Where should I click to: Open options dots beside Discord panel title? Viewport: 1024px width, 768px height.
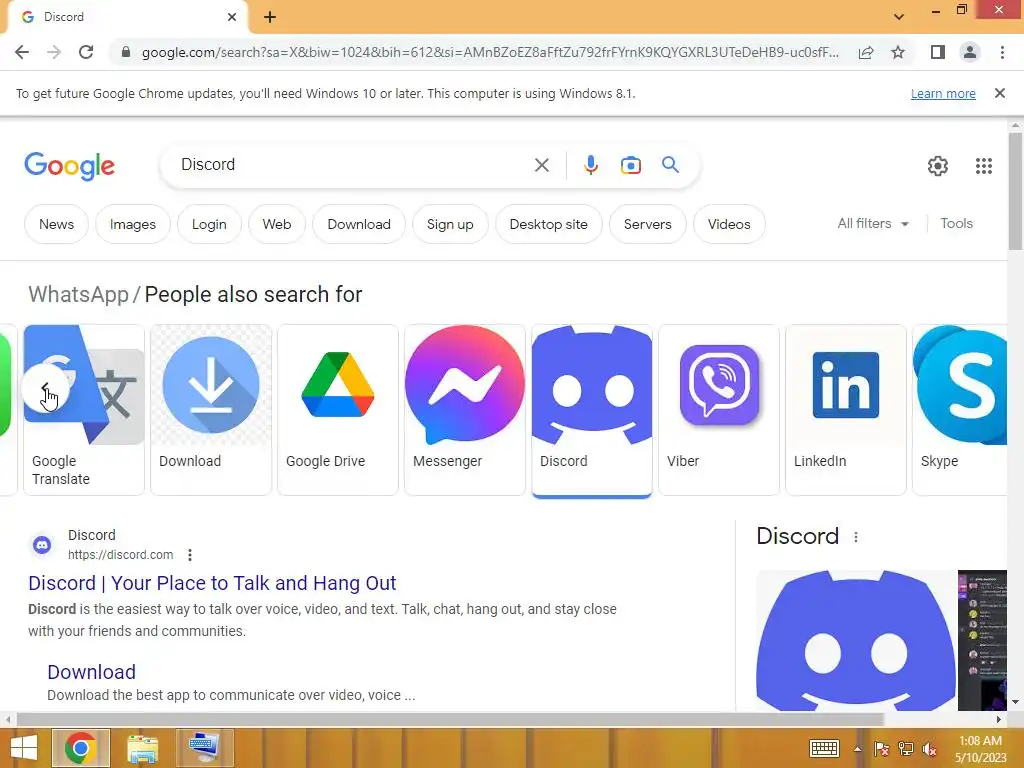coord(856,537)
